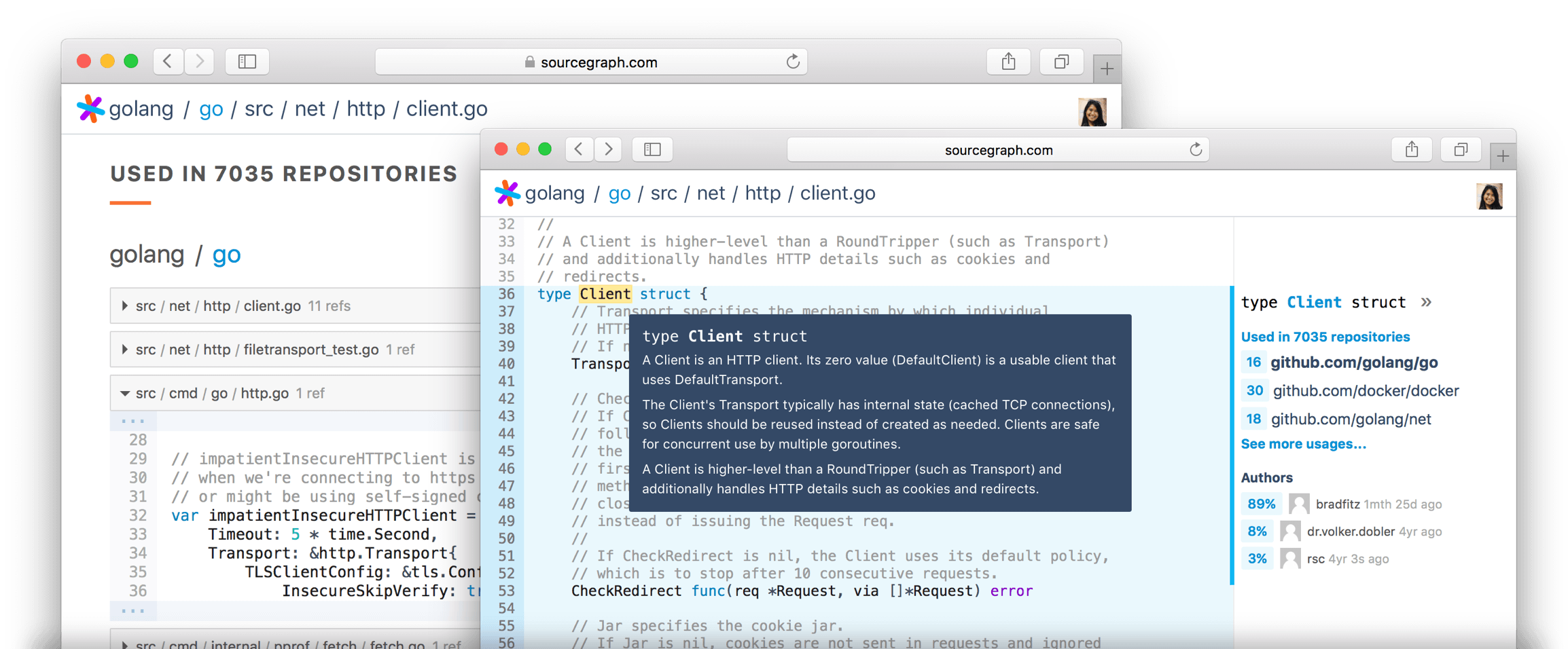Click 'See more usages...' link

[x=1304, y=444]
